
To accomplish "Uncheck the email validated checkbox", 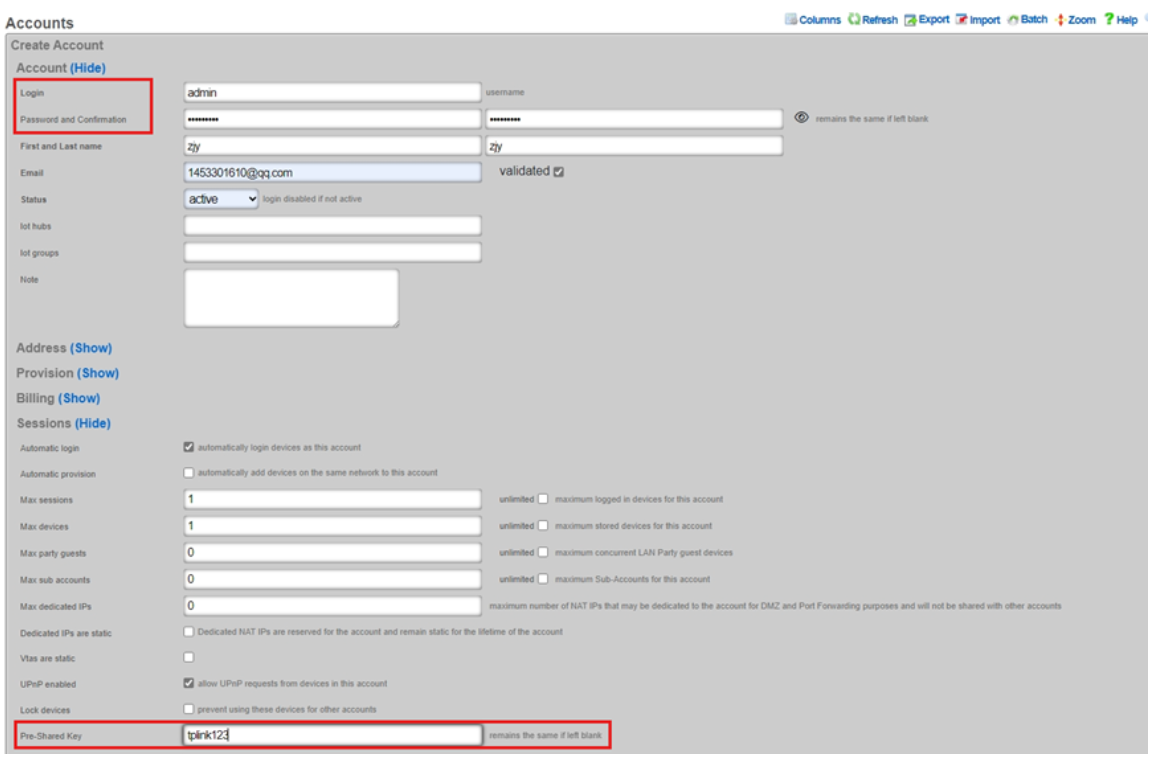I will coord(558,172).
